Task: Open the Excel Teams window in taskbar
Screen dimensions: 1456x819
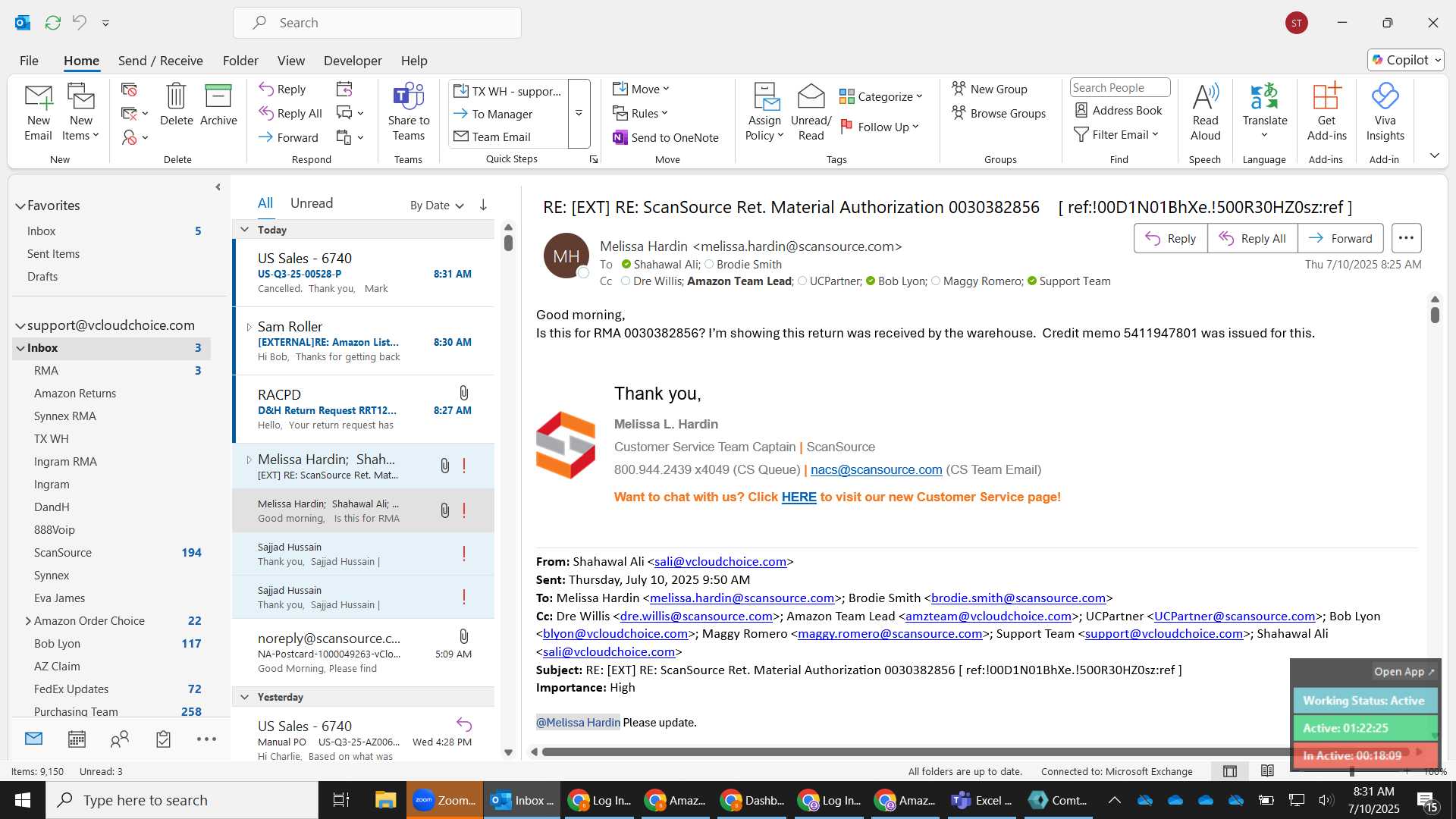Action: [981, 800]
